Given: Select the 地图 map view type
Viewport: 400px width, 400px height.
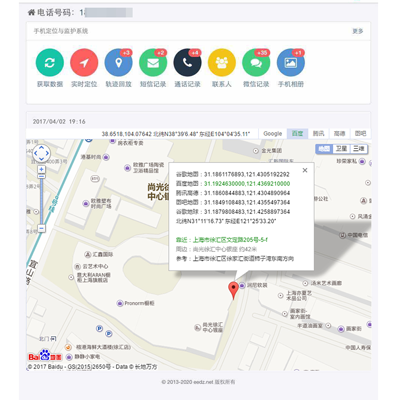Looking at the screenshot, I should tap(324, 149).
